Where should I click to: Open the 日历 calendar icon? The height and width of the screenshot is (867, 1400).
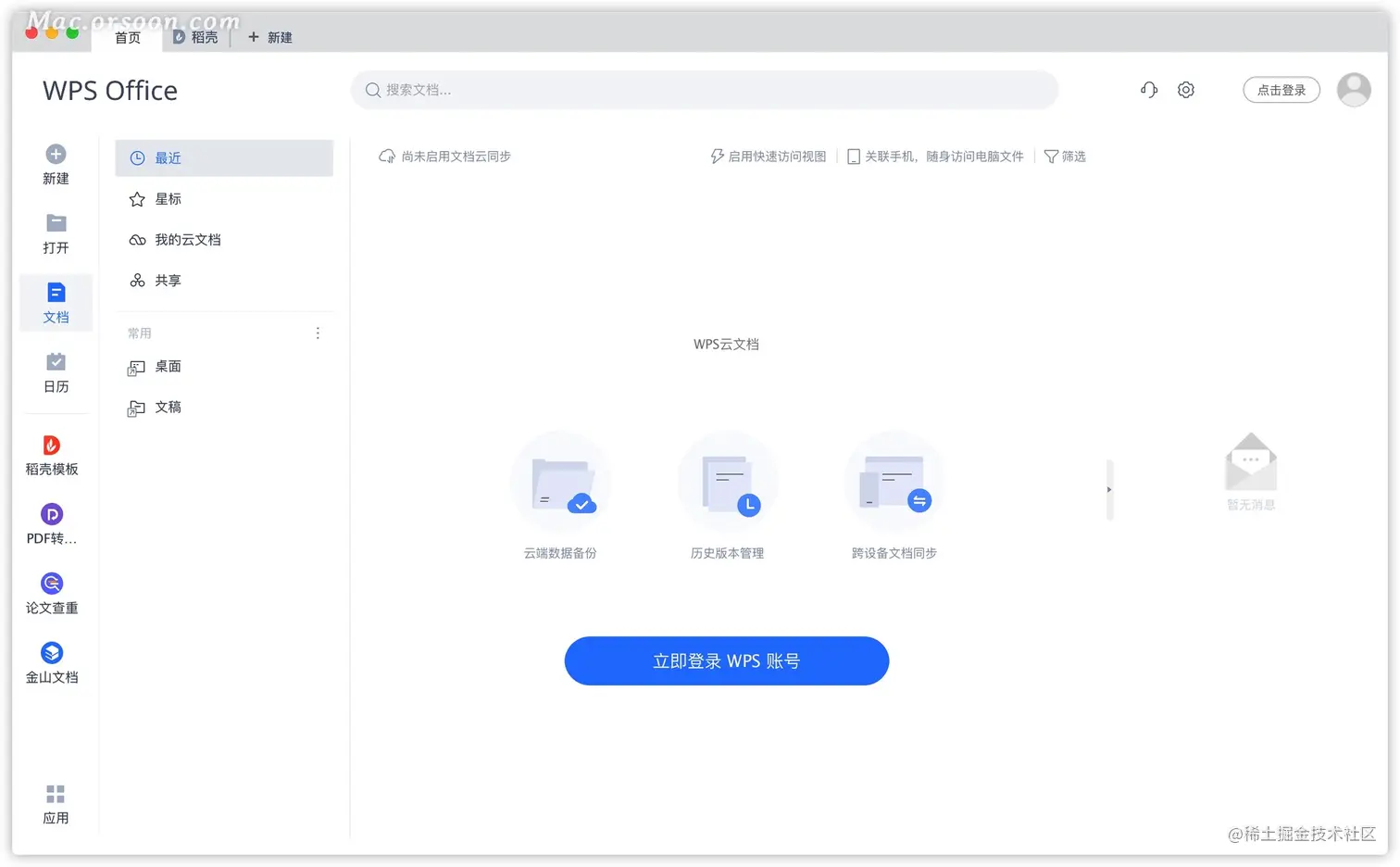pos(56,362)
